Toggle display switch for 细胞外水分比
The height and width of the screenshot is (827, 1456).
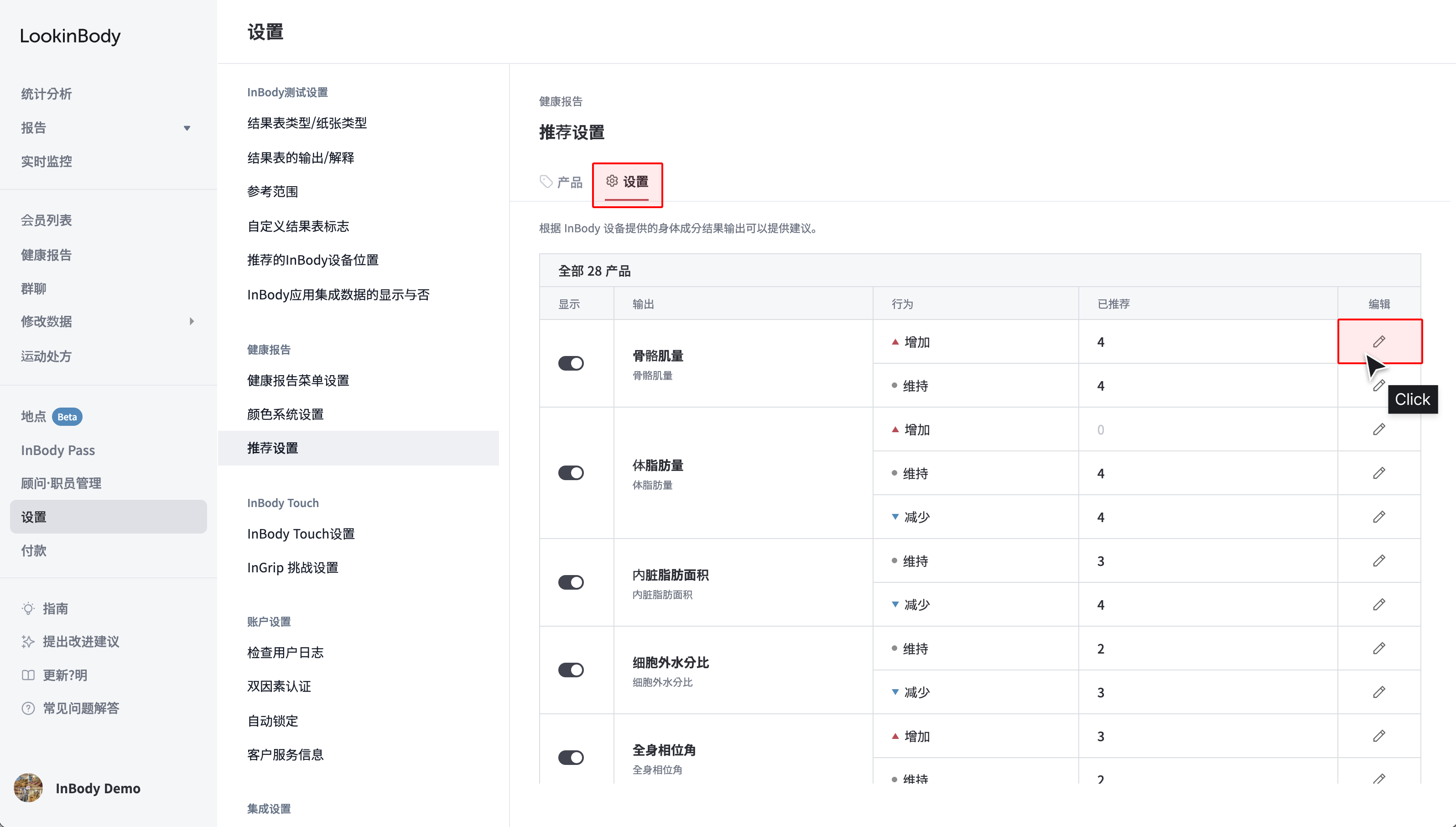pos(571,670)
